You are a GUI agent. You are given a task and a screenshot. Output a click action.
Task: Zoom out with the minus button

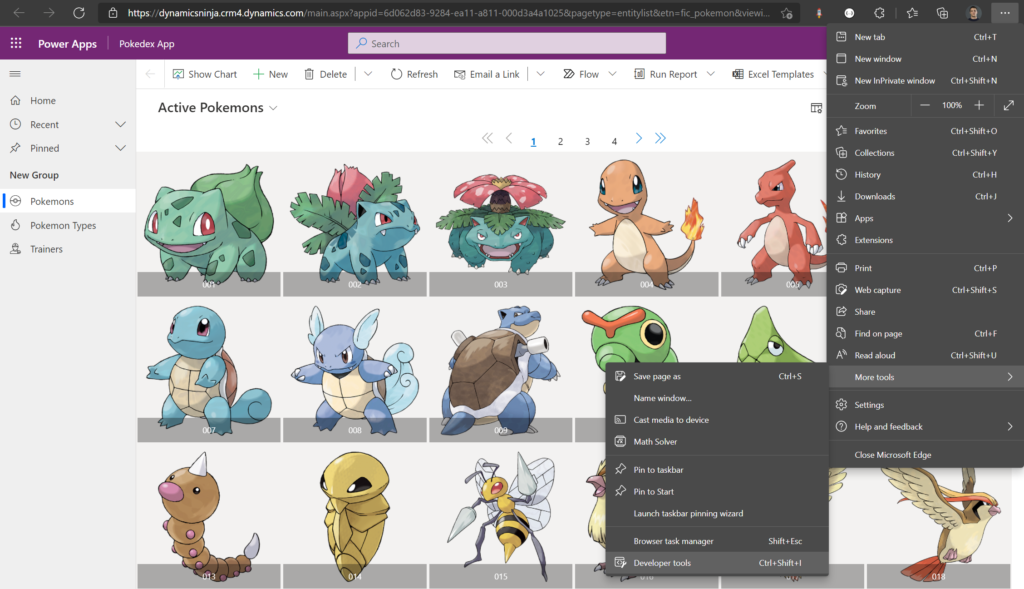(925, 105)
